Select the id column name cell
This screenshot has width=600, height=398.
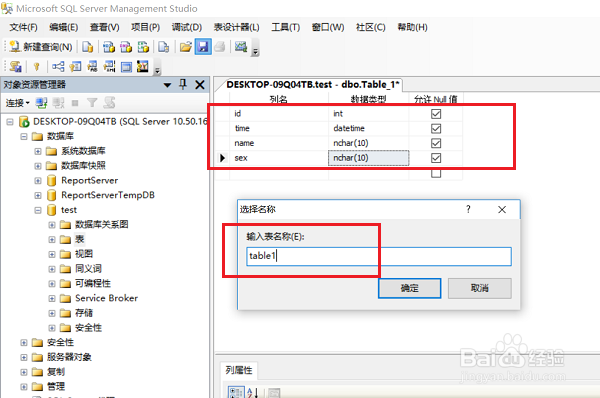(x=279, y=114)
